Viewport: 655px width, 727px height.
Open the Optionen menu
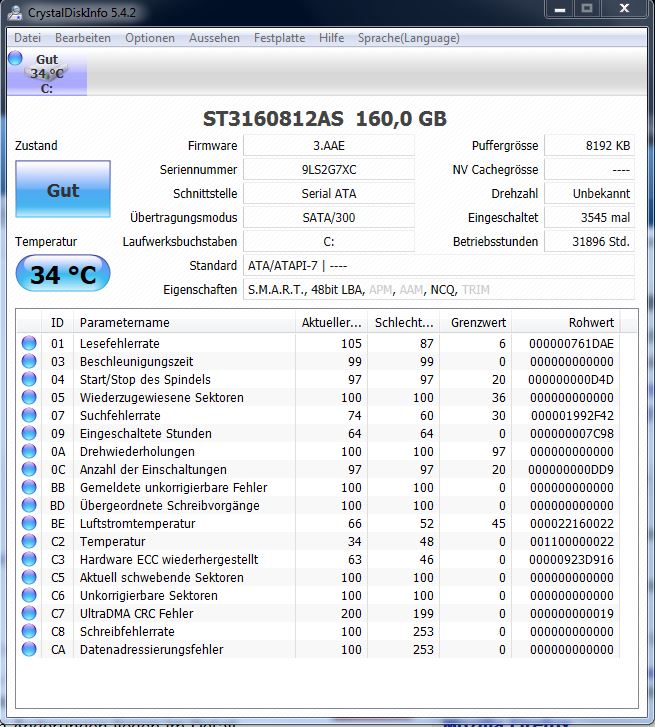(x=150, y=38)
